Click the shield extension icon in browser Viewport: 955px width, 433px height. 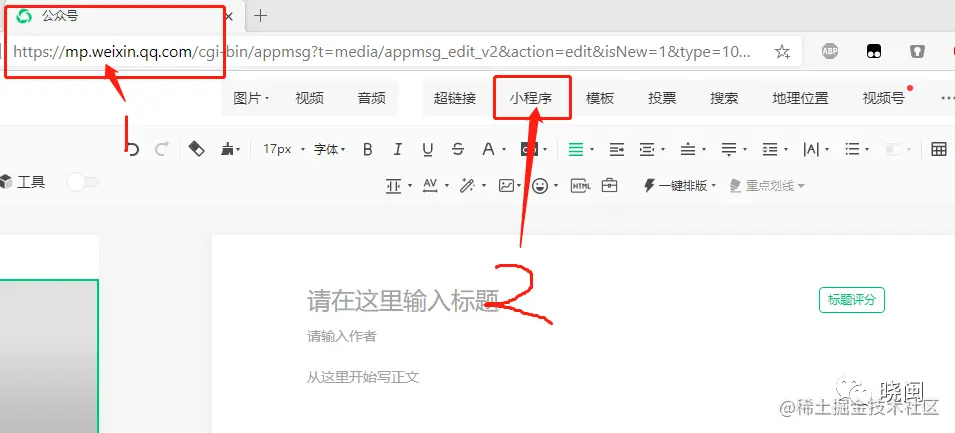pos(917,51)
